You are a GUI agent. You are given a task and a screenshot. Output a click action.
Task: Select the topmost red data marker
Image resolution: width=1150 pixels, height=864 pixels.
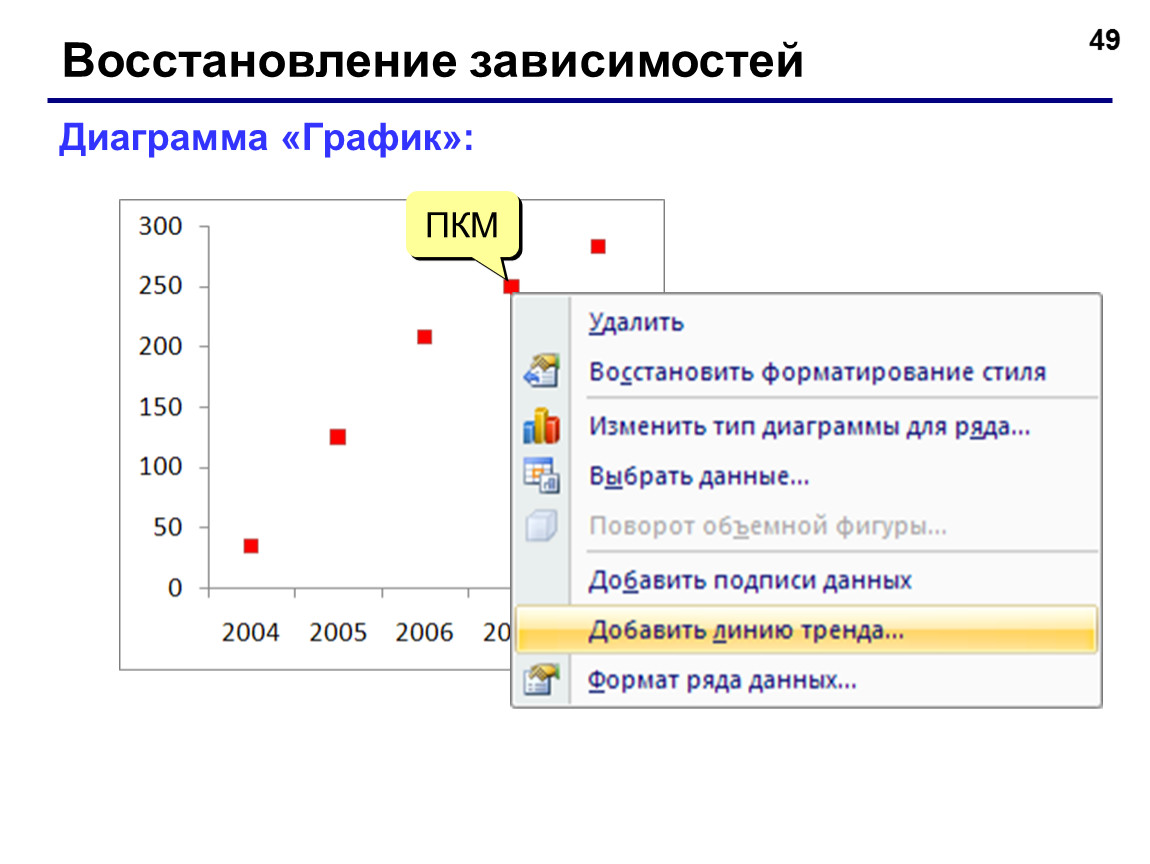(598, 246)
